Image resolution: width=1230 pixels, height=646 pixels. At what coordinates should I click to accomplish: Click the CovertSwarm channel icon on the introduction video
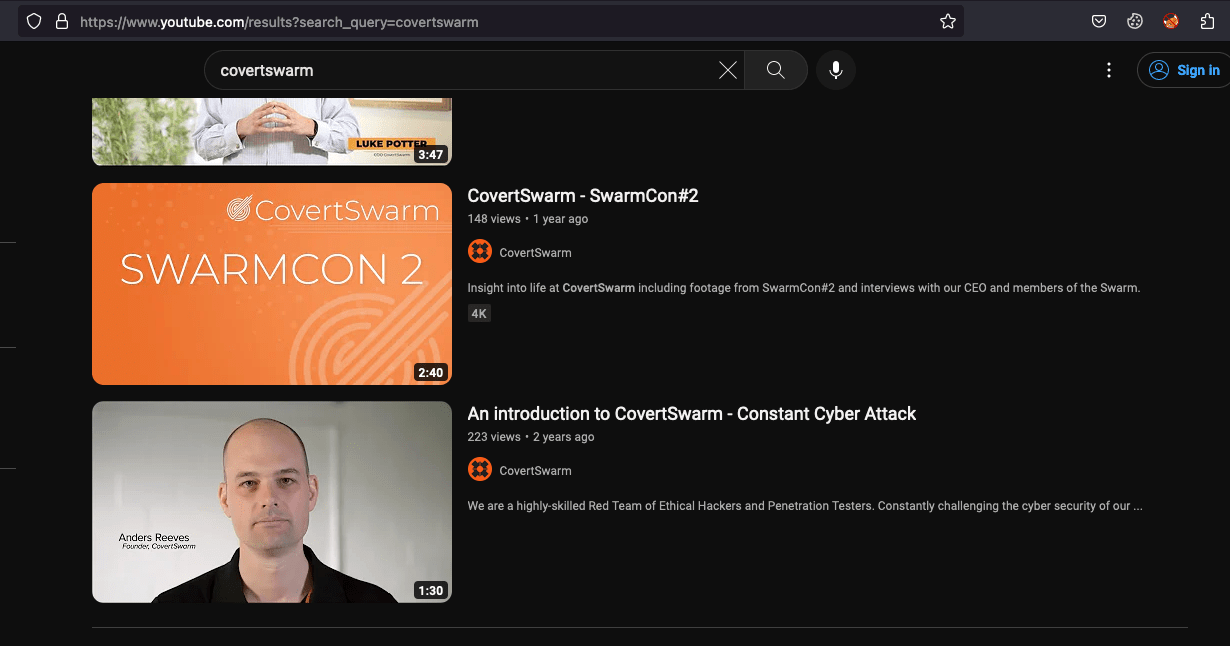(480, 469)
